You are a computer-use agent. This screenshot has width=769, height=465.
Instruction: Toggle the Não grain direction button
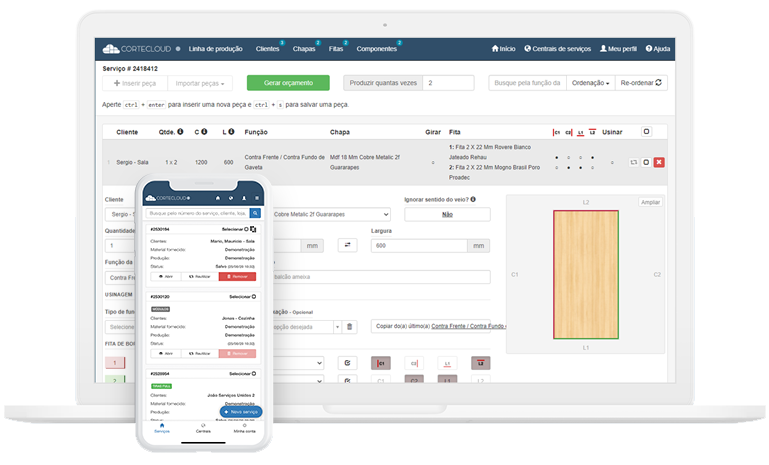[x=447, y=214]
